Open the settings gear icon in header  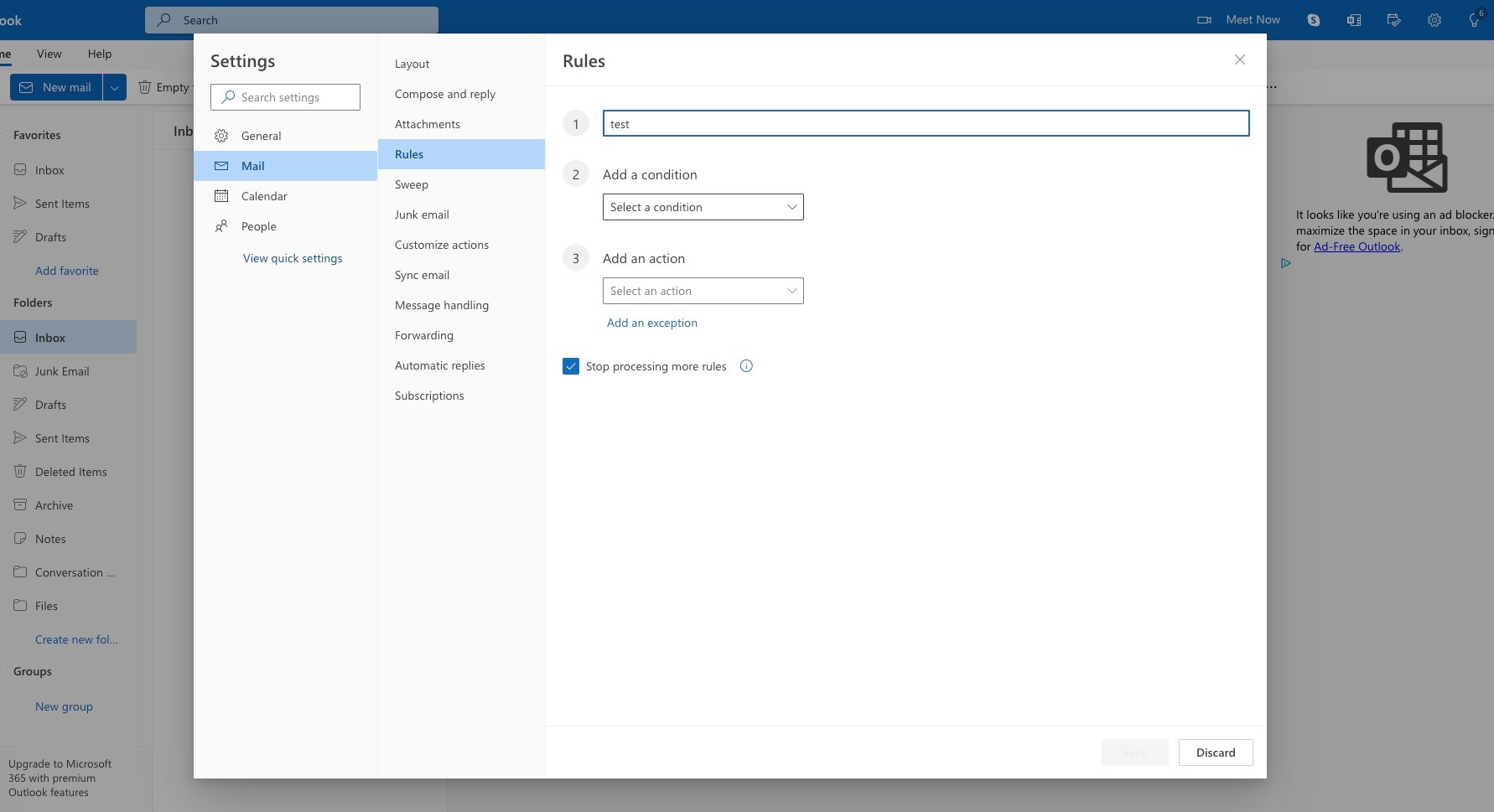1434,20
